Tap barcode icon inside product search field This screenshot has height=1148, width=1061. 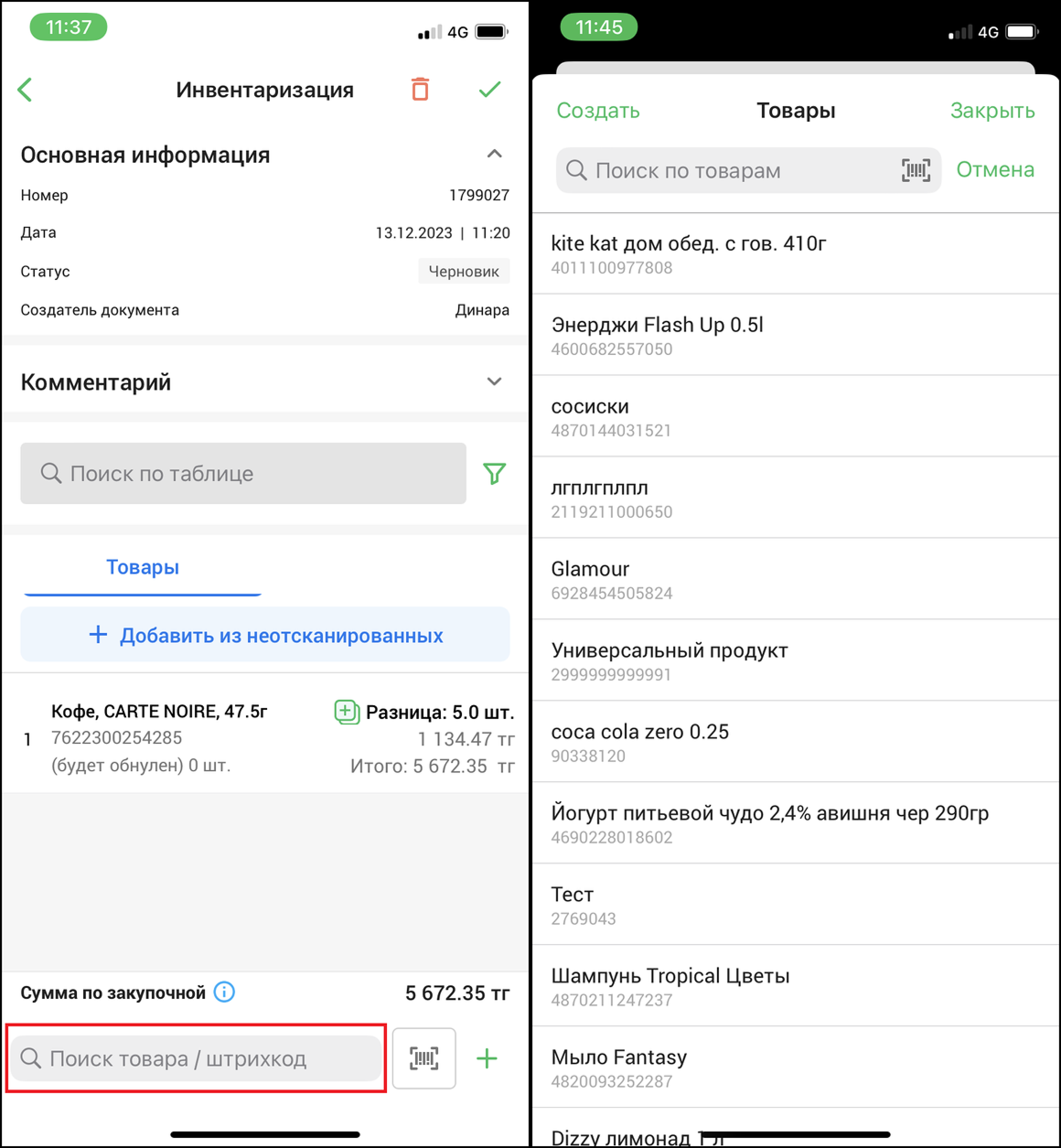point(916,170)
